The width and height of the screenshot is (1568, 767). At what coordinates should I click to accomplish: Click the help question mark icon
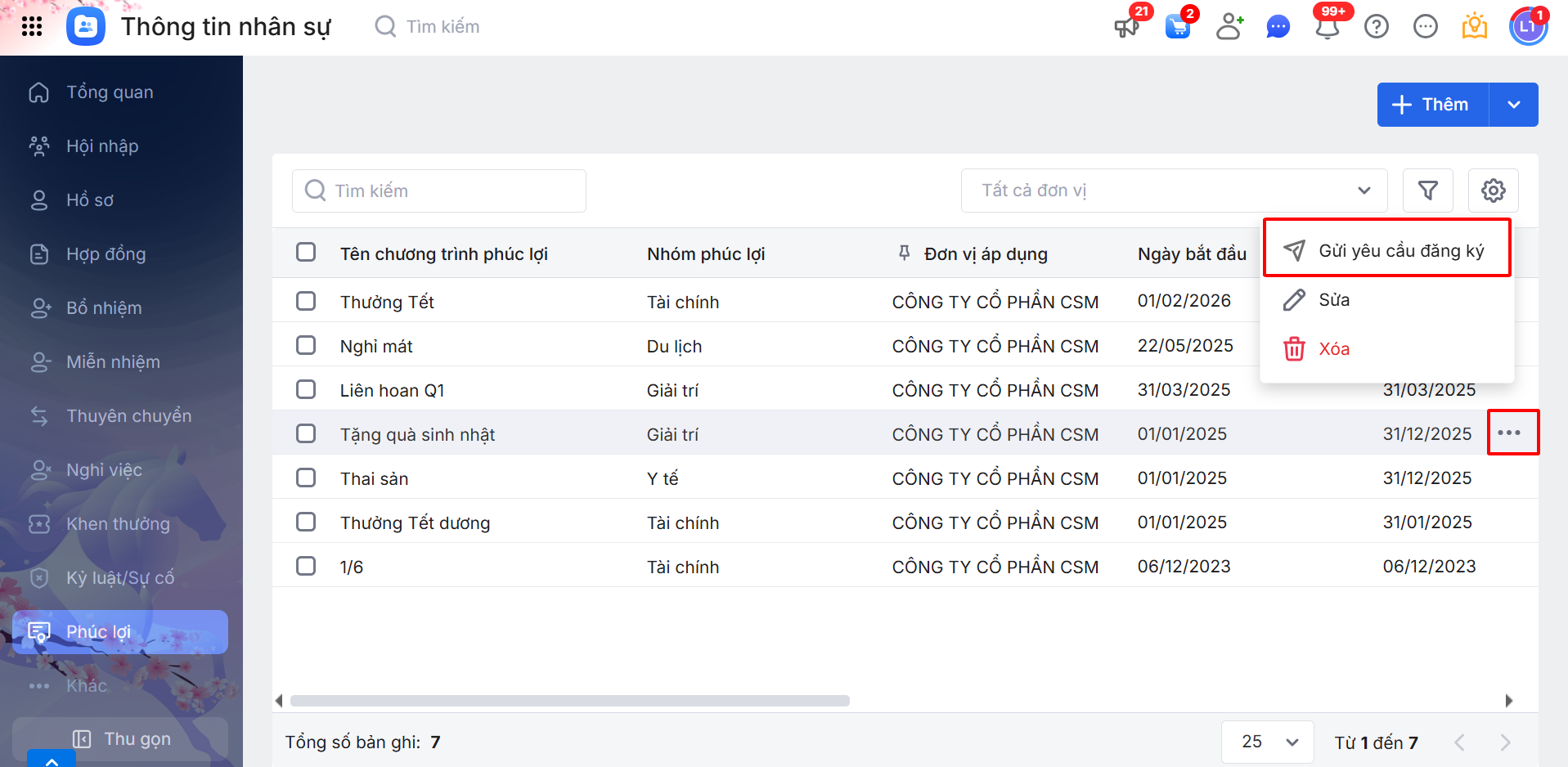1377,27
